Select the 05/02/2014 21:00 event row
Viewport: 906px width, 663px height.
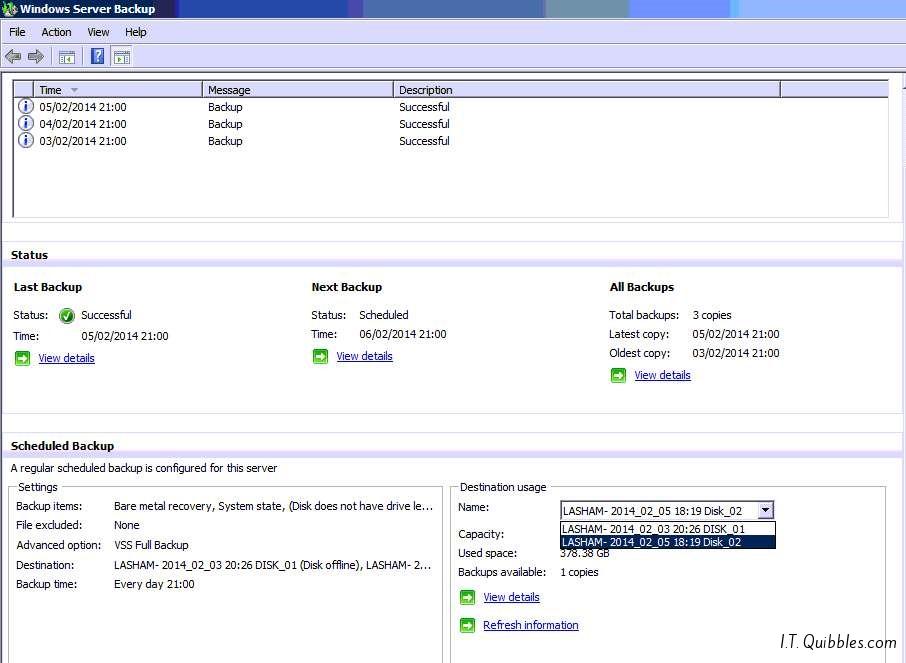[451, 107]
